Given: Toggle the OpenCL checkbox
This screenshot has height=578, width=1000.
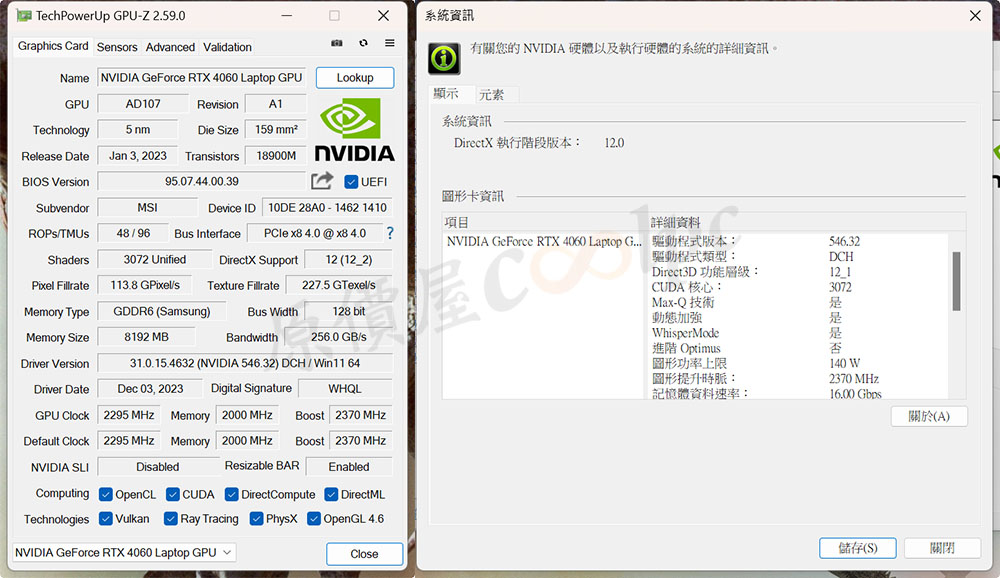Looking at the screenshot, I should [106, 494].
